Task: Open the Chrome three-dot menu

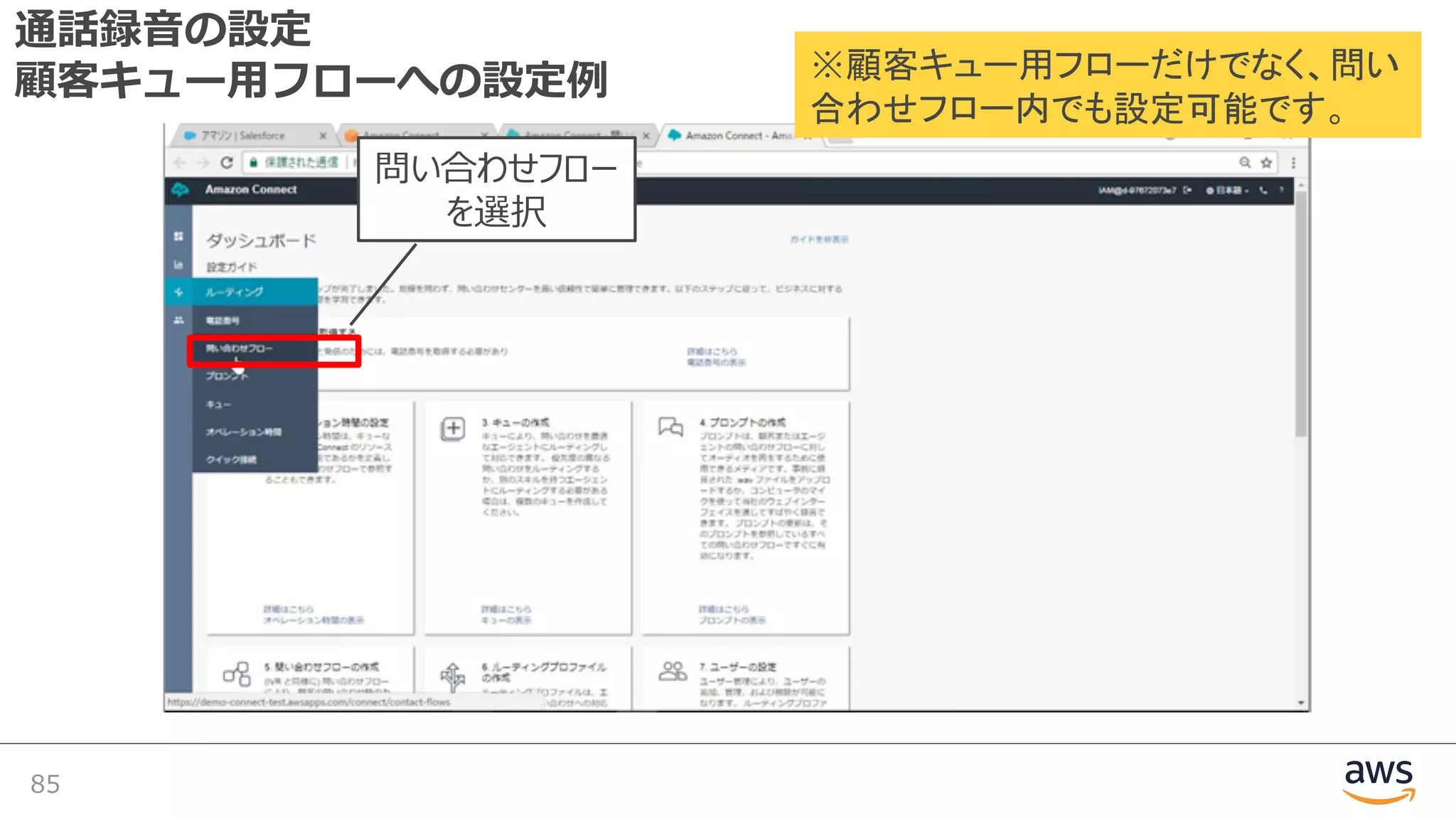Action: pyautogui.click(x=1293, y=163)
